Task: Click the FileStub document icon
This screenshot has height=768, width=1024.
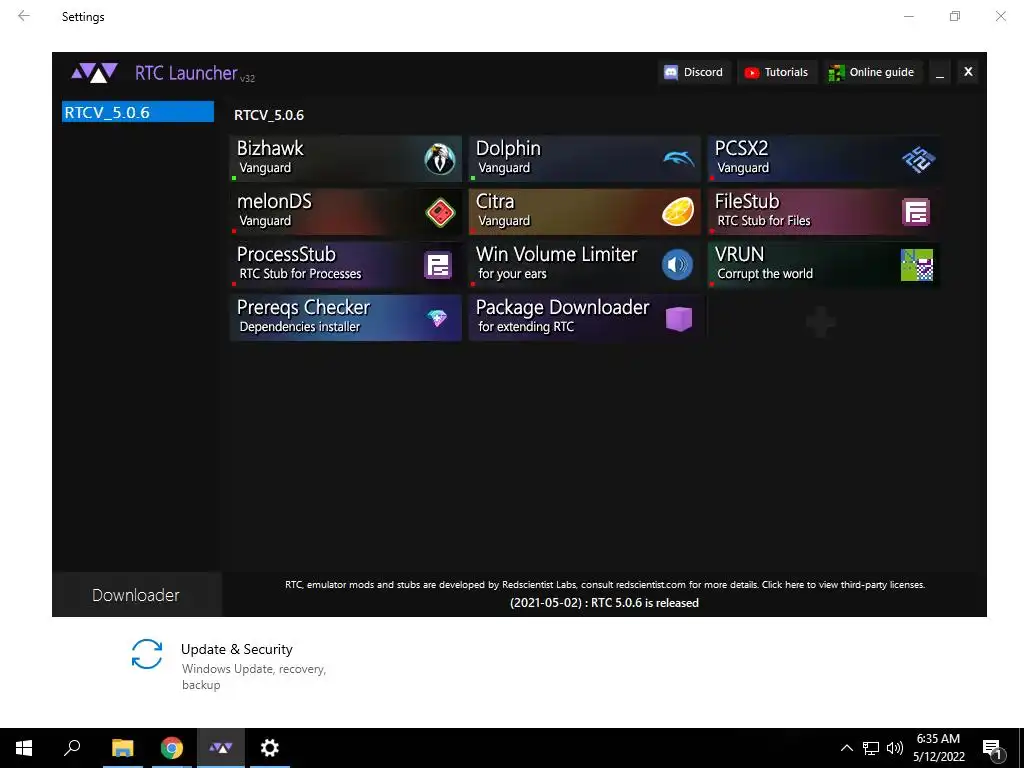Action: coord(916,212)
